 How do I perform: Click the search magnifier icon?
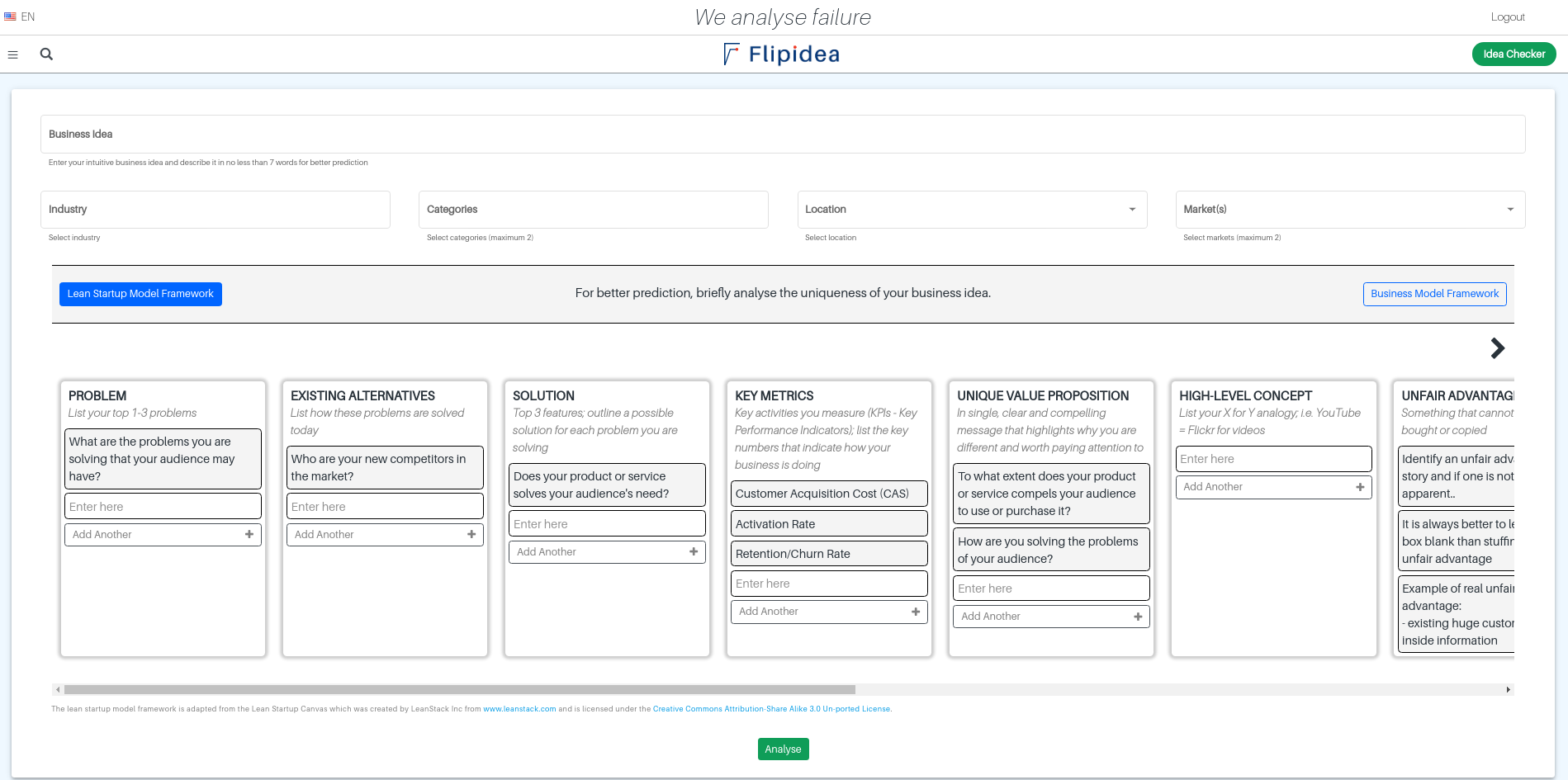point(46,54)
